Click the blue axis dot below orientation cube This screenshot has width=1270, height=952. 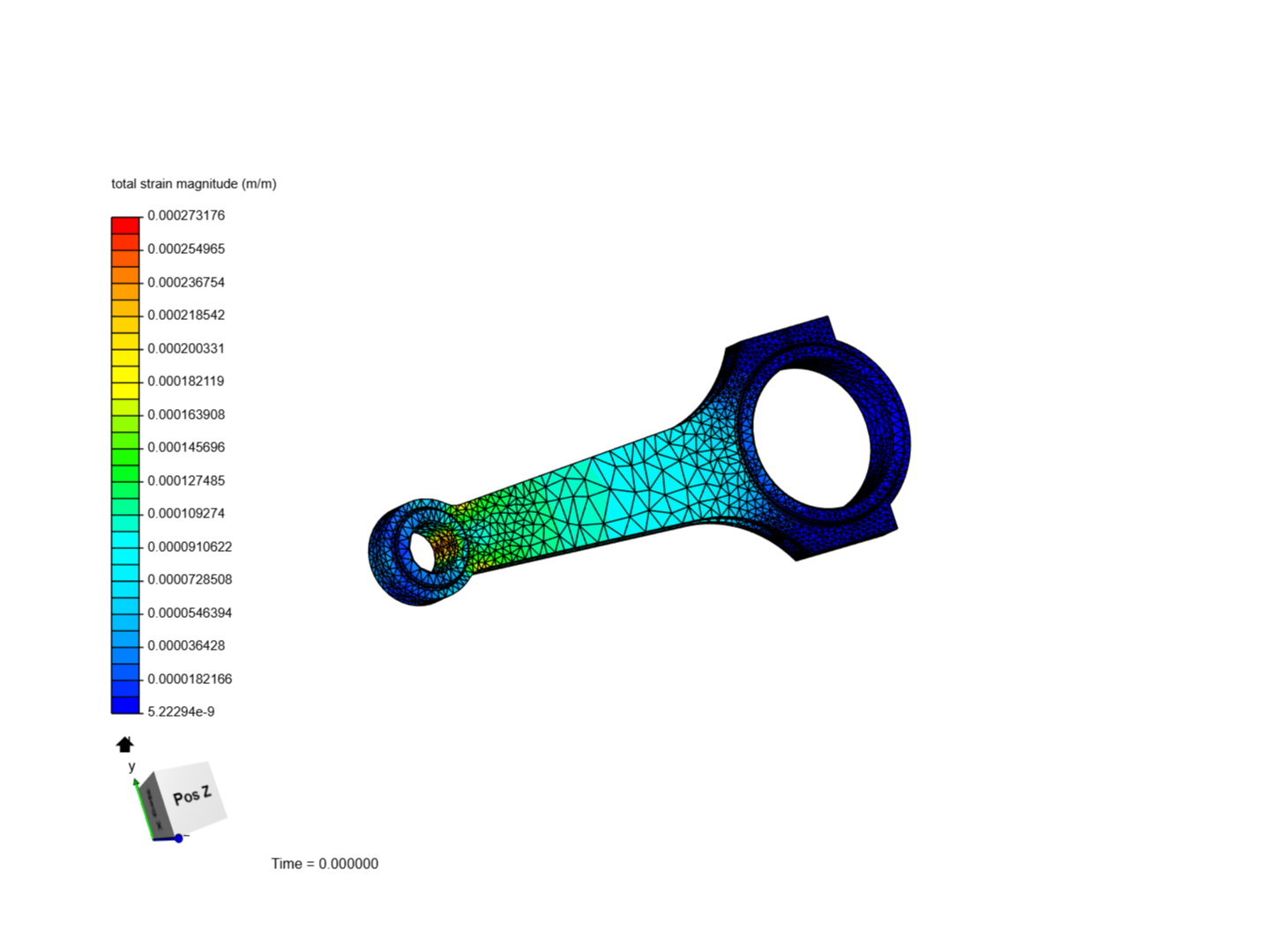click(178, 838)
